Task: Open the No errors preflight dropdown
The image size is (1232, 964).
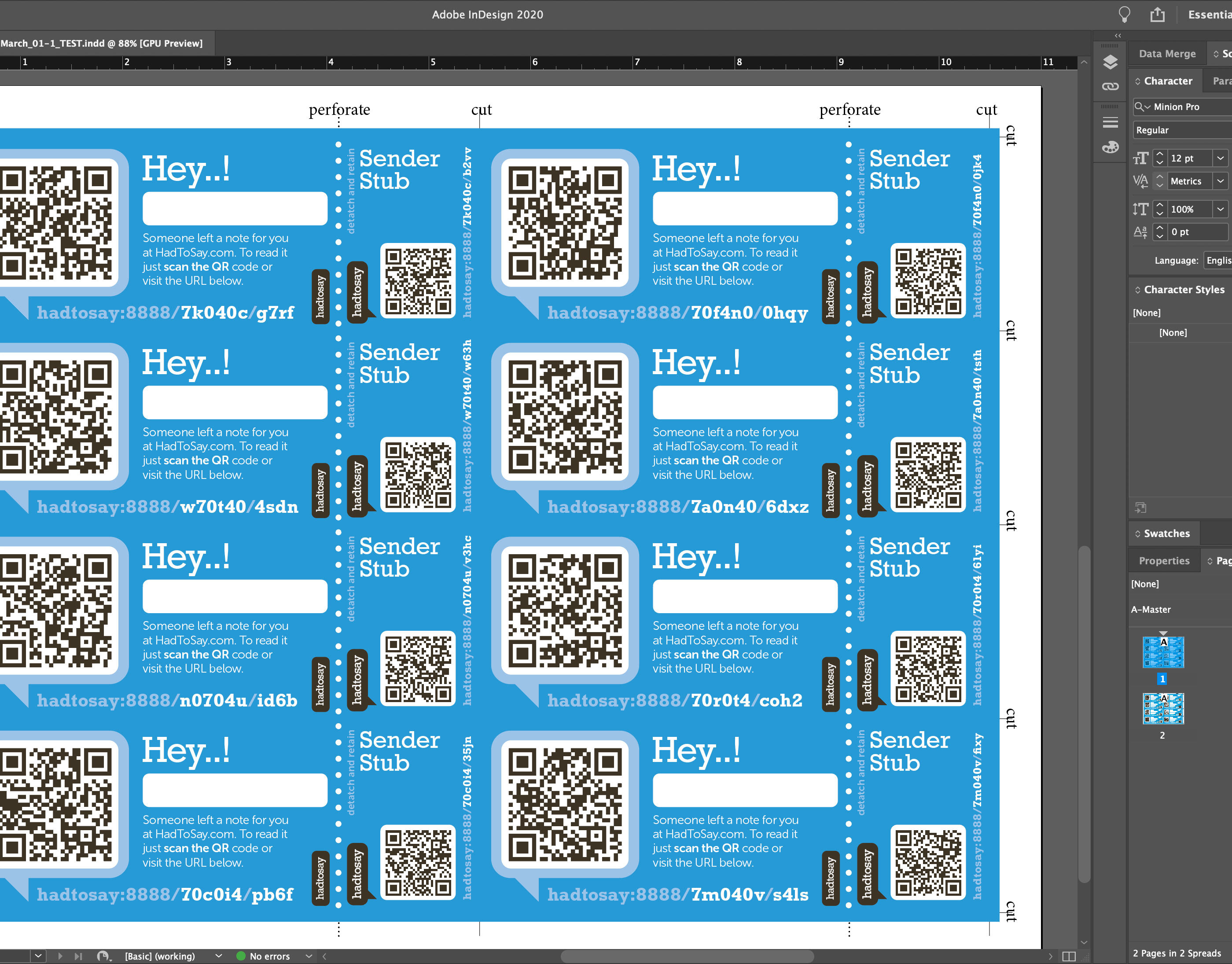Action: coord(309,956)
